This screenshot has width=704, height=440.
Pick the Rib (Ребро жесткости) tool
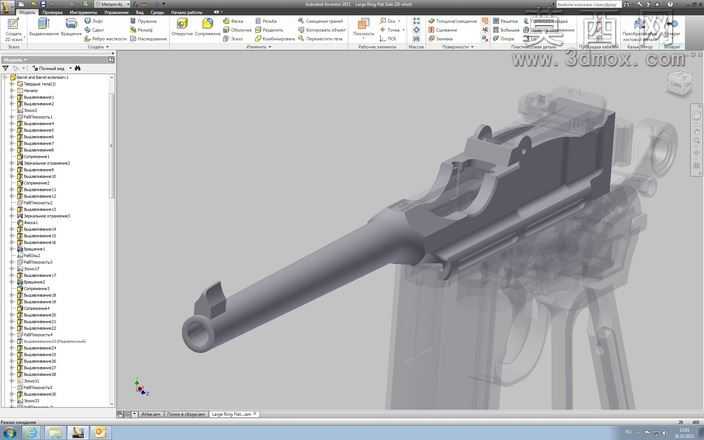tap(106, 39)
